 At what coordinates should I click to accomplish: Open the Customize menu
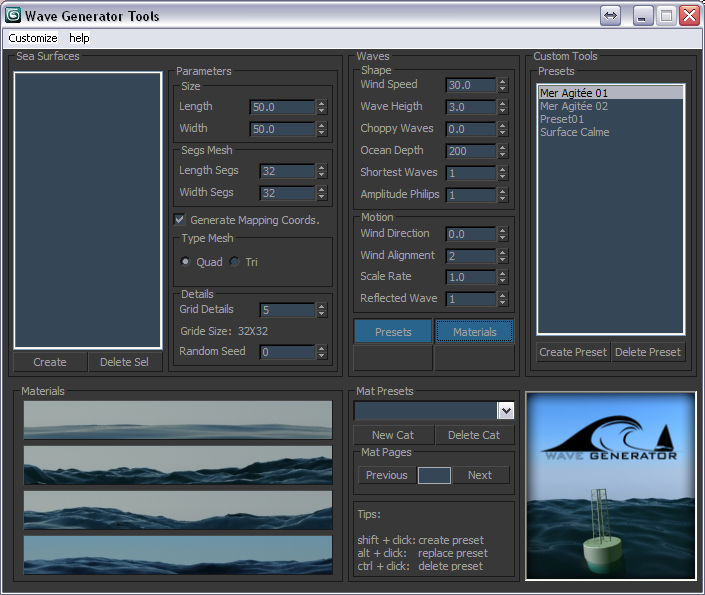point(33,38)
